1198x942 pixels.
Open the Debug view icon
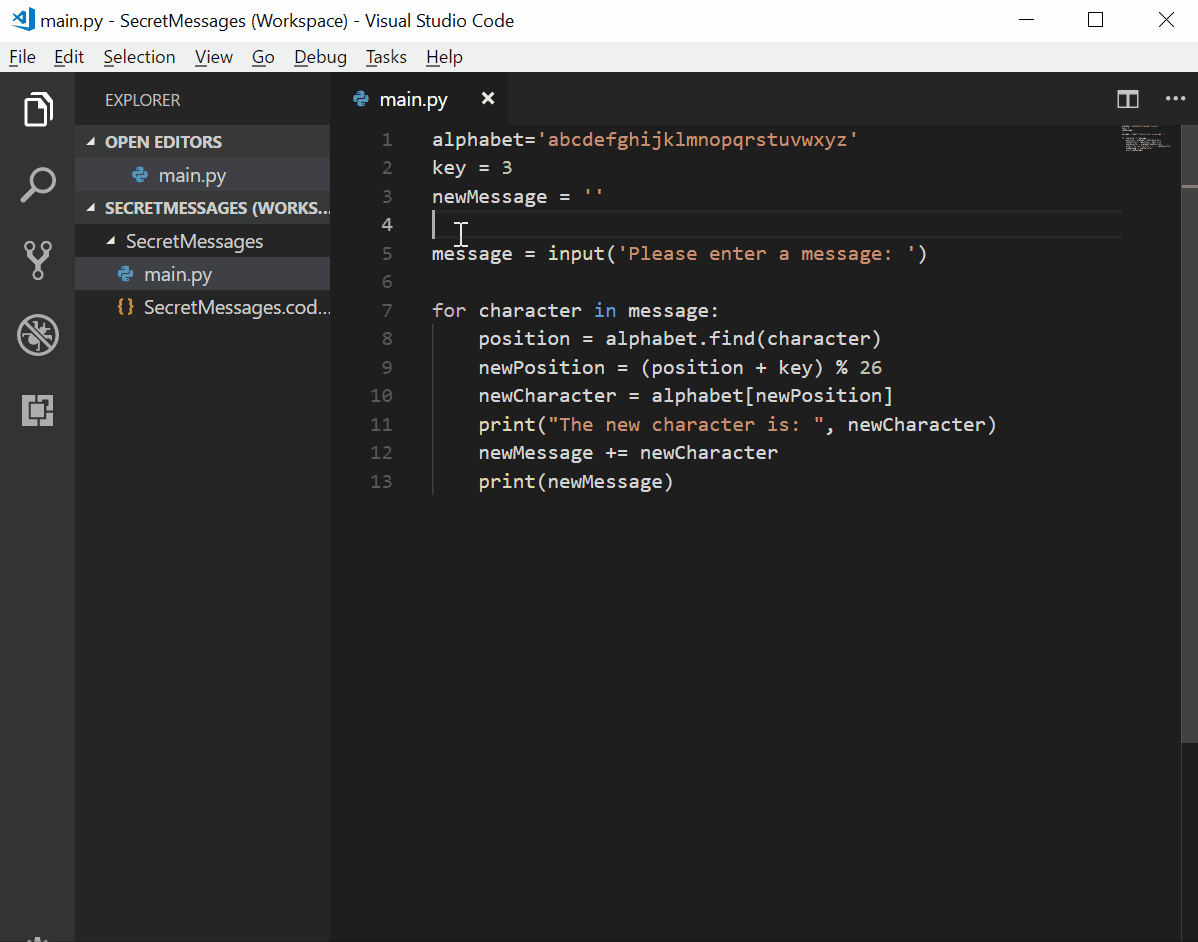tap(37, 335)
